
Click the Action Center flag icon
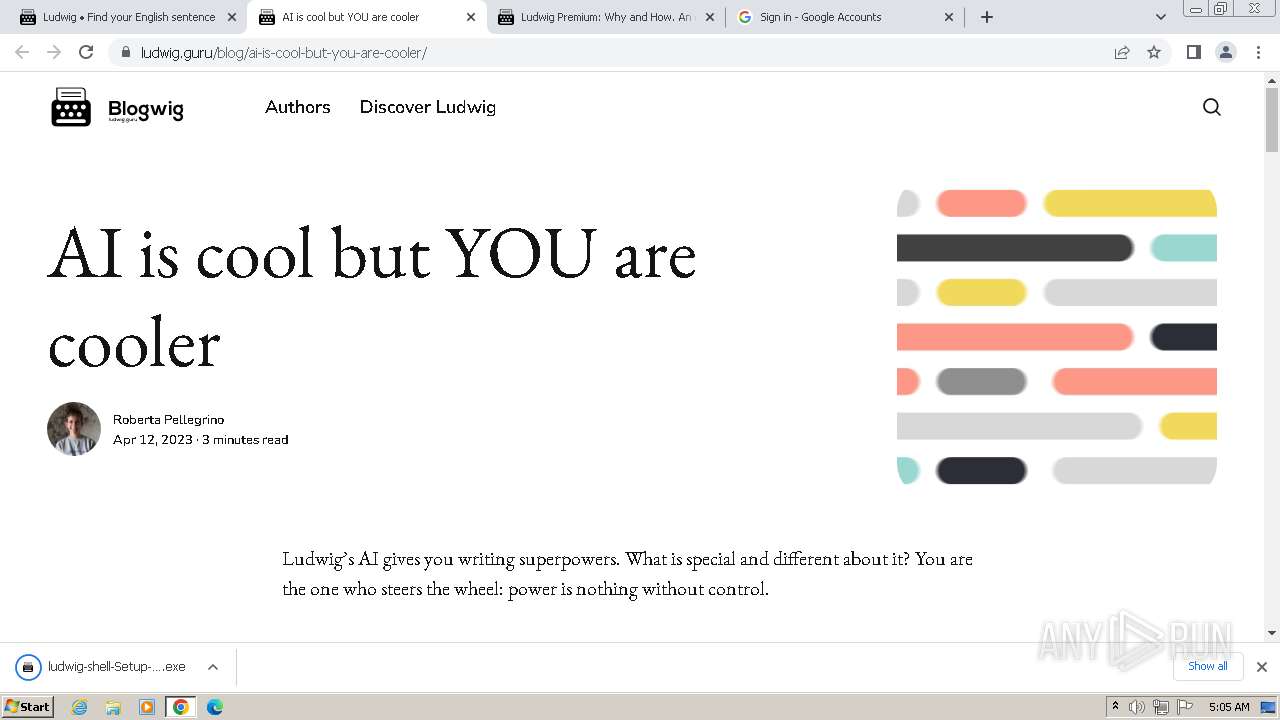pyautogui.click(x=1185, y=707)
